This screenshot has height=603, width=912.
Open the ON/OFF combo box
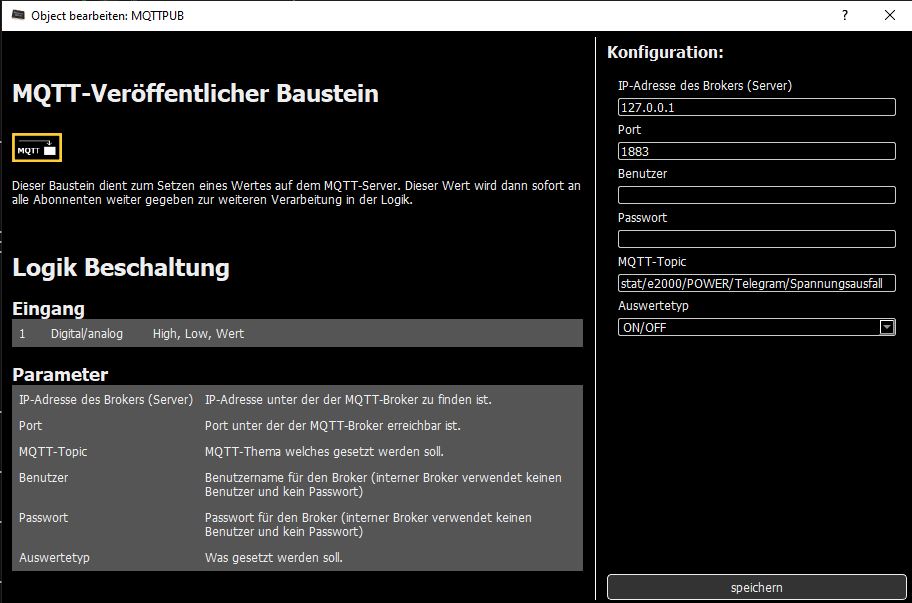coord(748,328)
